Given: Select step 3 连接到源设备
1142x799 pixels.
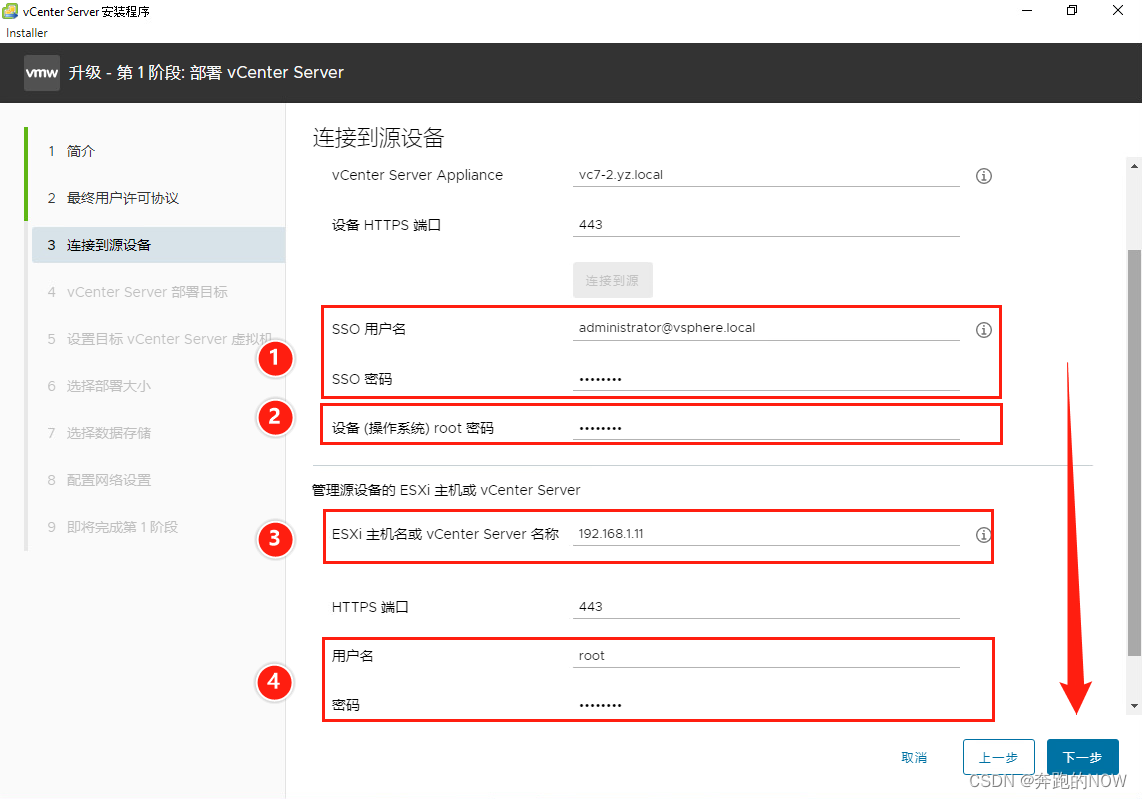Looking at the screenshot, I should click(157, 245).
